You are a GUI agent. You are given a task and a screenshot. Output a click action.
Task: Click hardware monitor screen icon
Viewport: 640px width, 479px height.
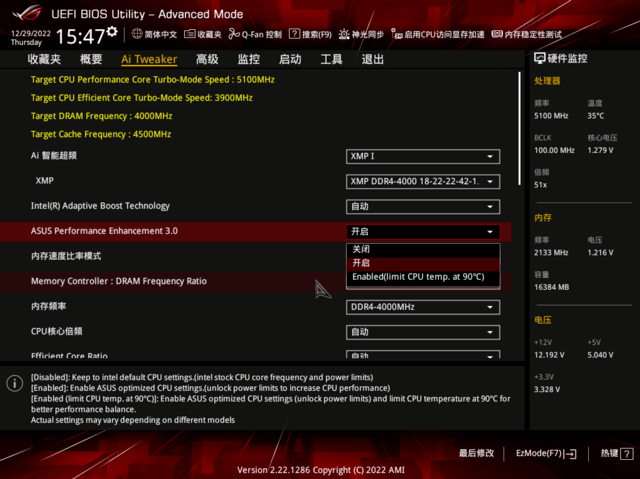pyautogui.click(x=540, y=58)
